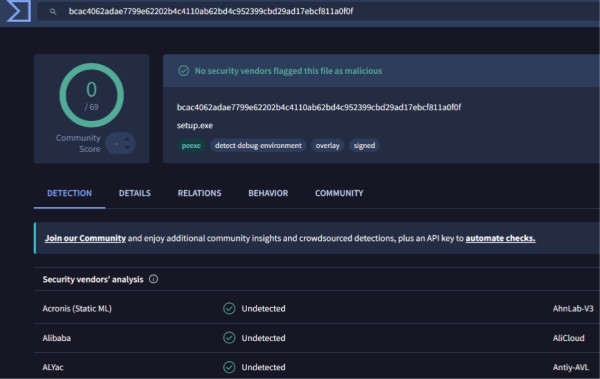Click the detection score circle 0/69
Screen dimensions: 600x379
click(91, 95)
